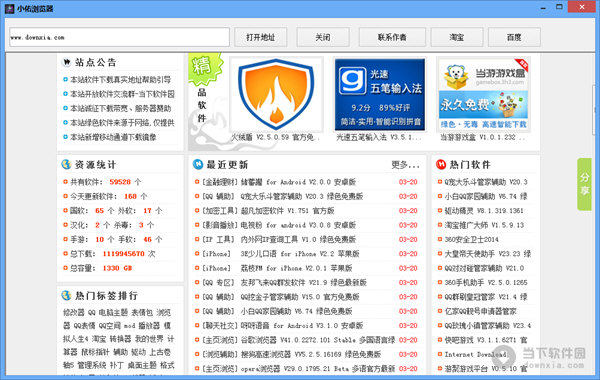Open the 光速五笔输入法 thumbnail
This screenshot has height=380, width=600.
tap(380, 94)
